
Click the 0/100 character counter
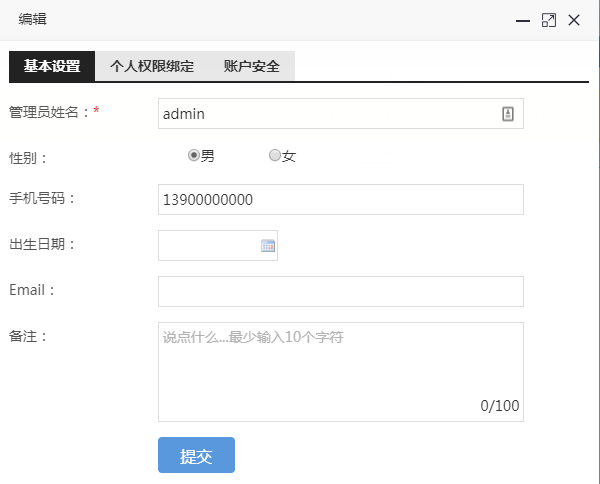tap(500, 406)
